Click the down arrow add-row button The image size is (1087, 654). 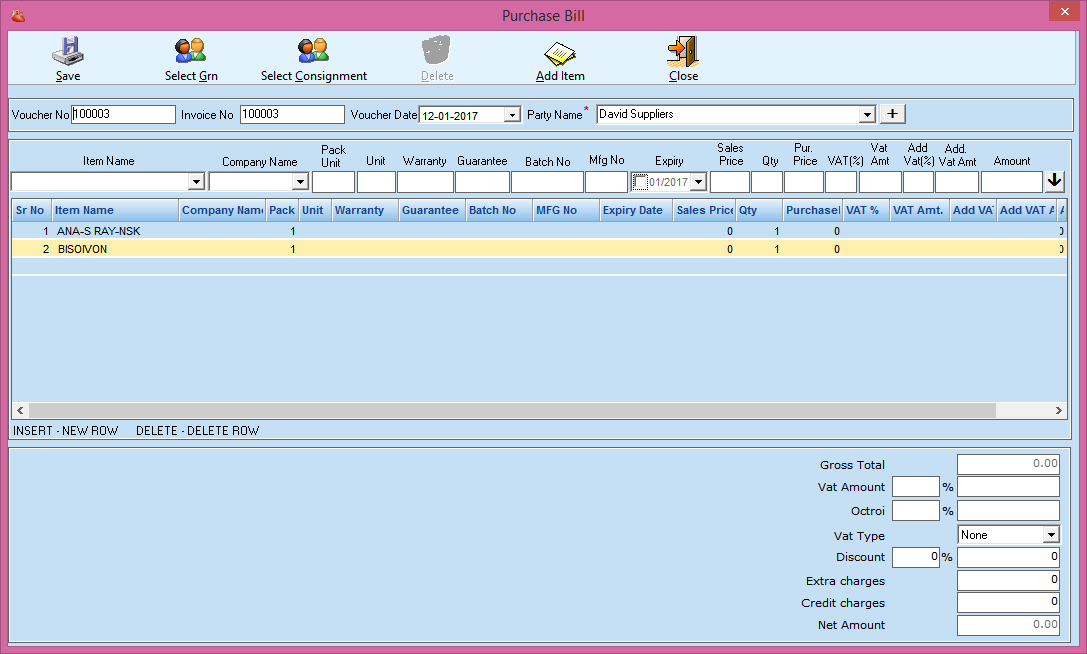coord(1055,181)
